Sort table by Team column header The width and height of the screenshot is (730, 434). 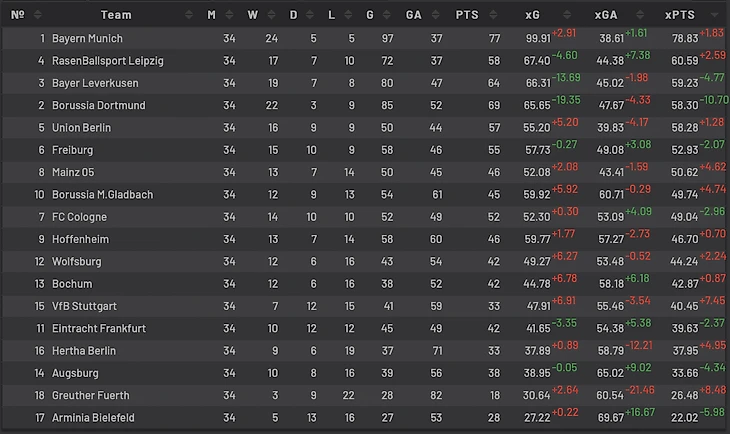pyautogui.click(x=116, y=15)
